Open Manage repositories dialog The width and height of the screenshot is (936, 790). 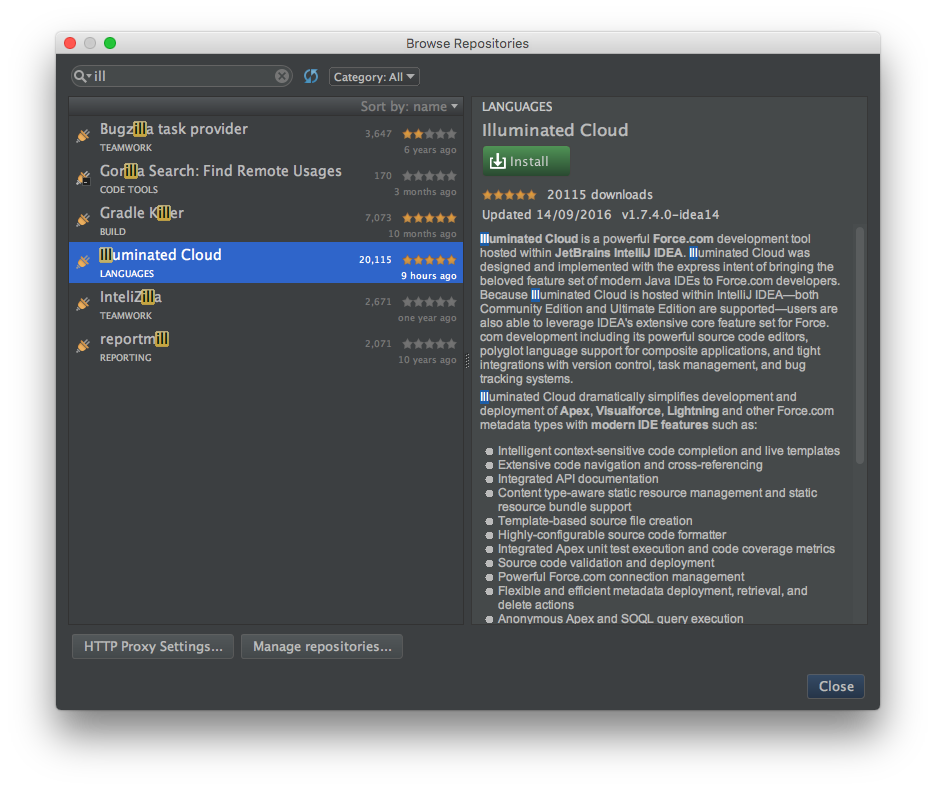pos(322,647)
